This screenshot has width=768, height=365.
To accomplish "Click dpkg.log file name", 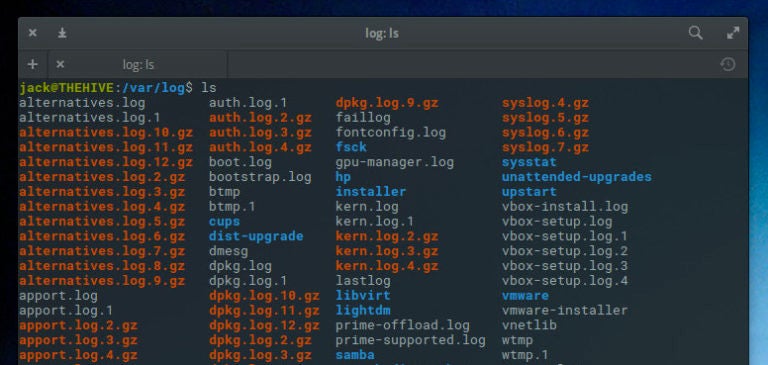I will (240, 266).
